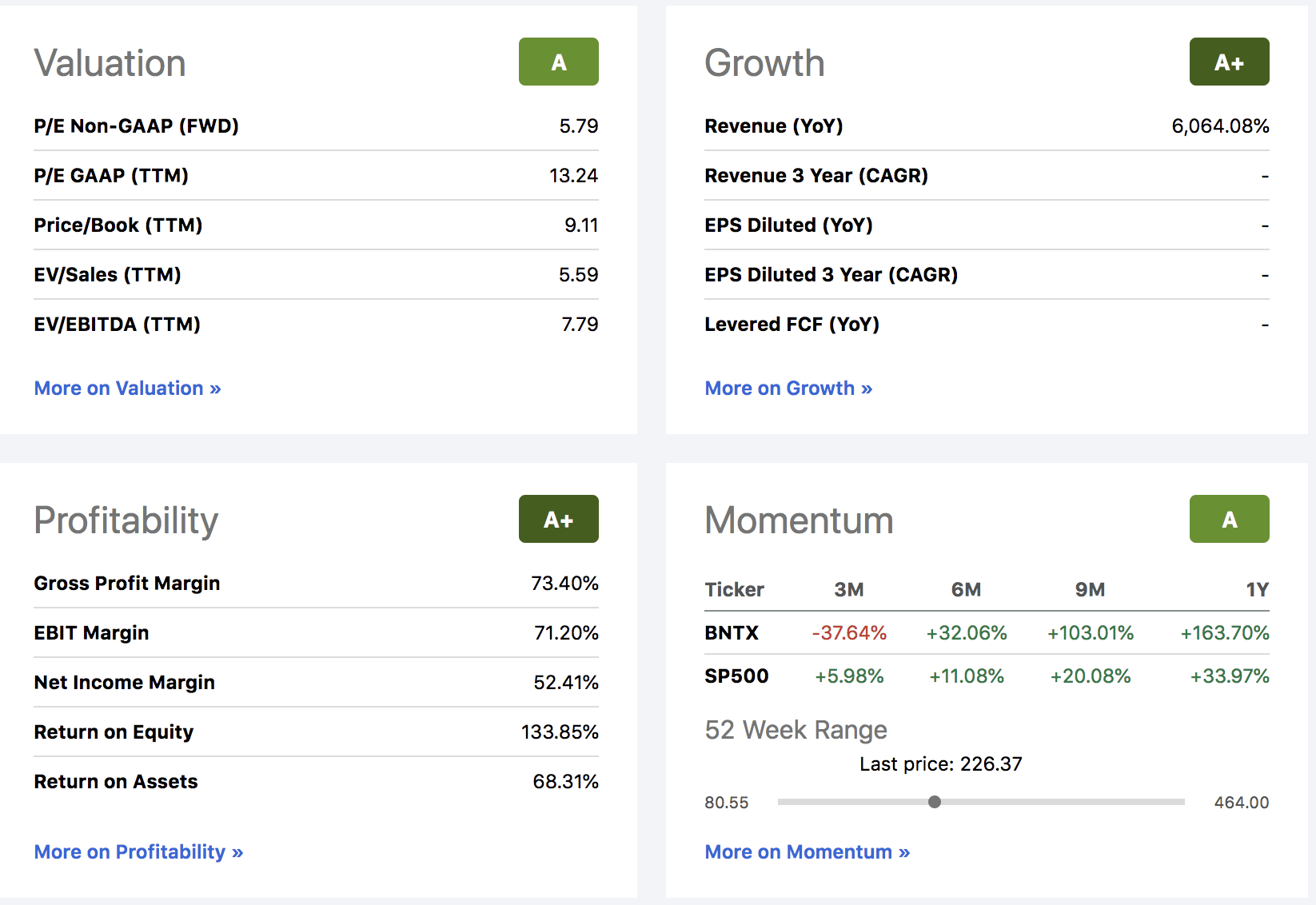Screen dimensions: 1316x905
Task: Select the 6M momentum column header
Action: tap(966, 590)
